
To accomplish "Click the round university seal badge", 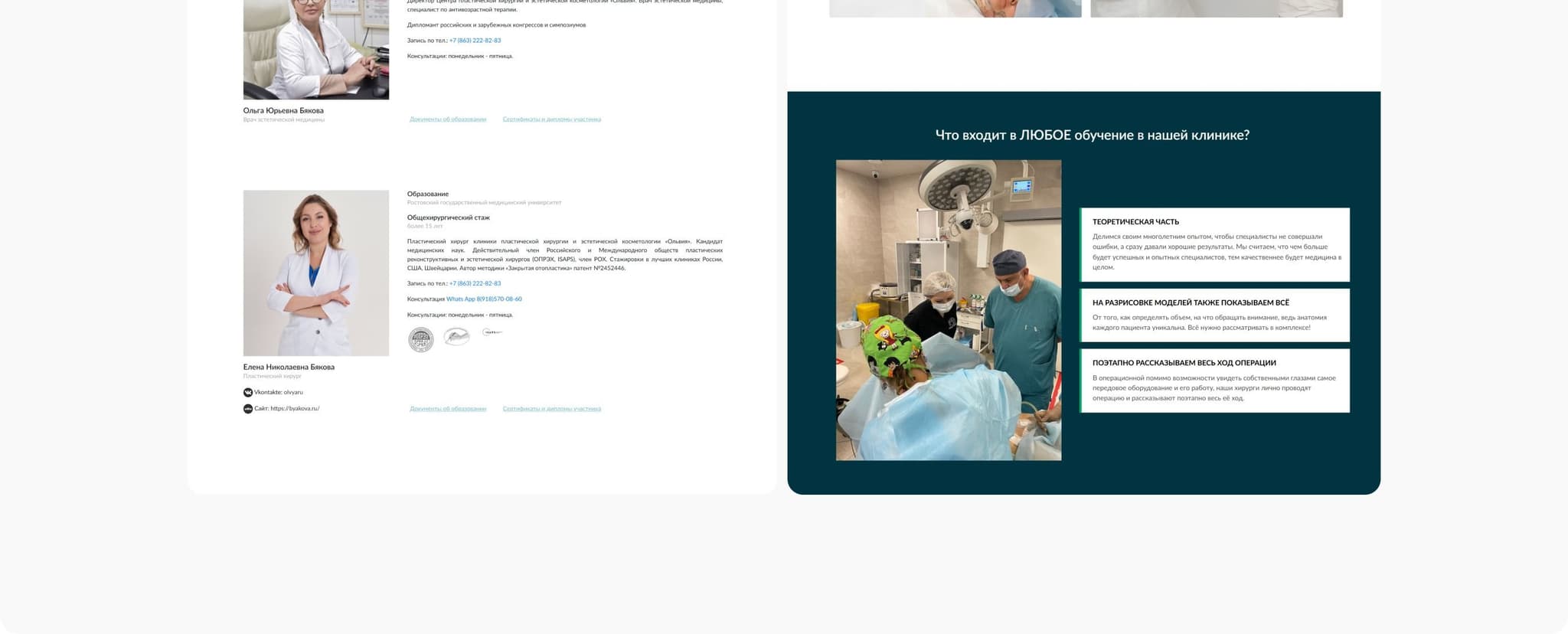I will point(420,339).
